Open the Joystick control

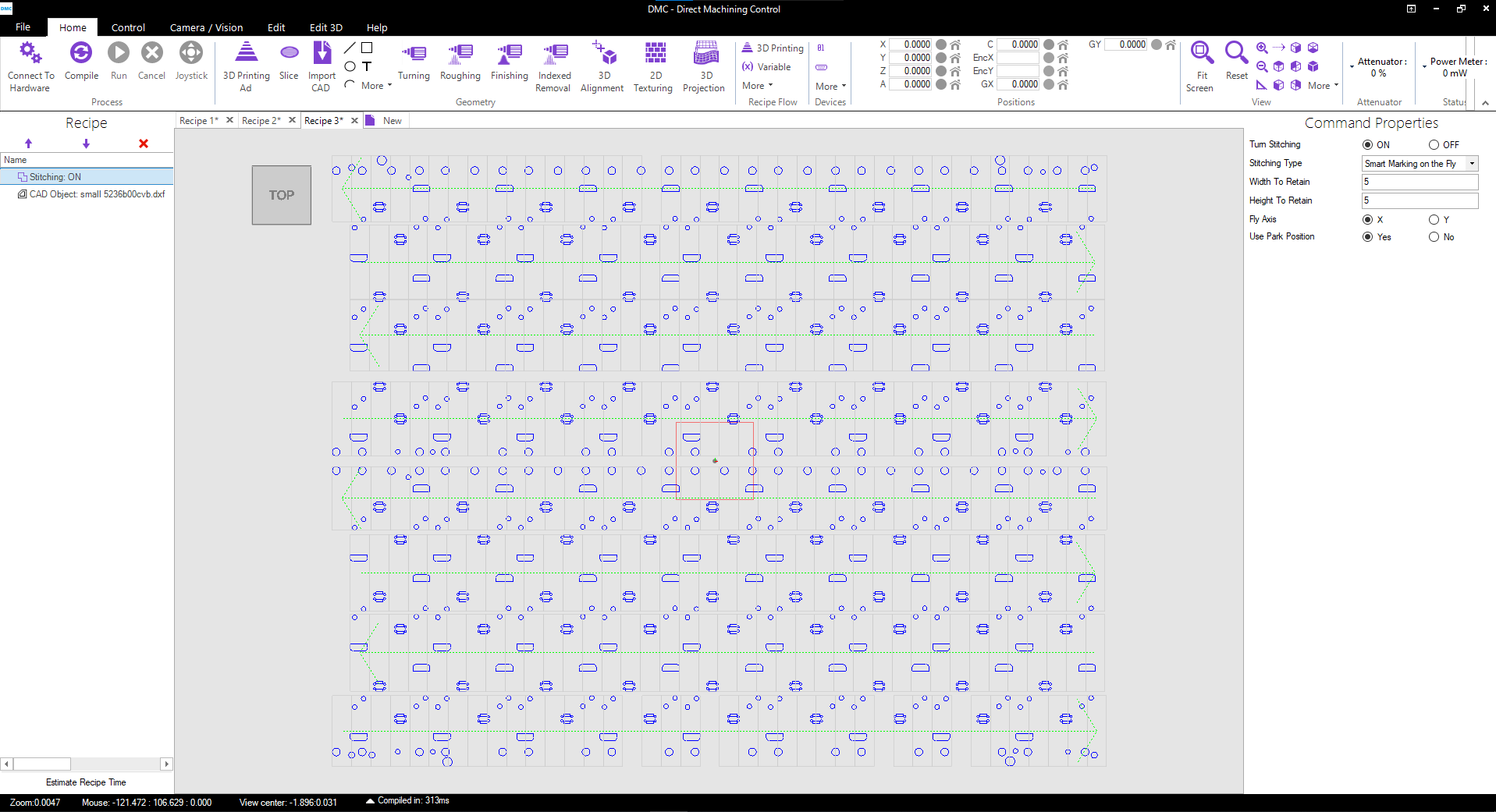coord(191,54)
